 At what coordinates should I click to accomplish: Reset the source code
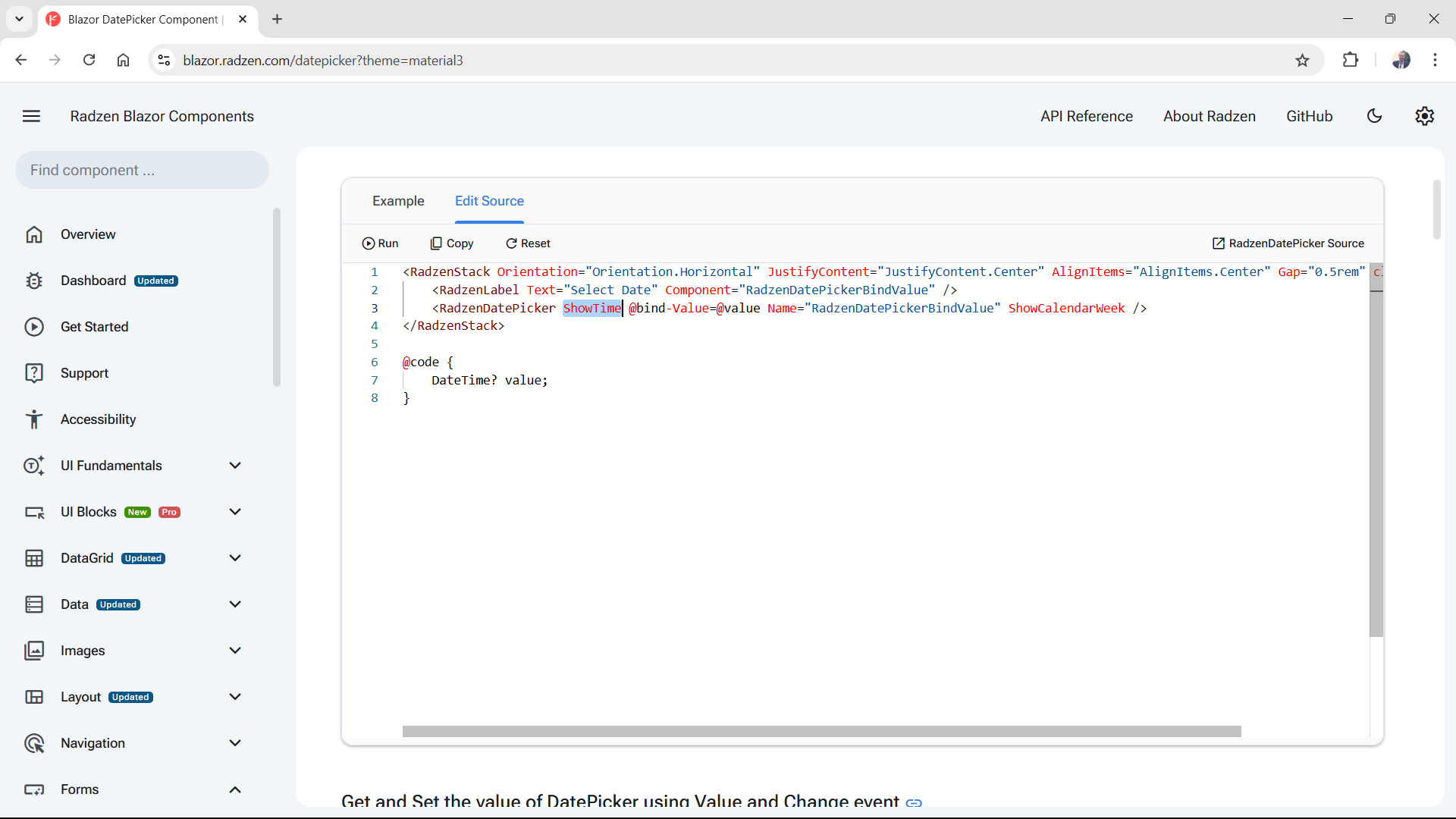tap(528, 243)
